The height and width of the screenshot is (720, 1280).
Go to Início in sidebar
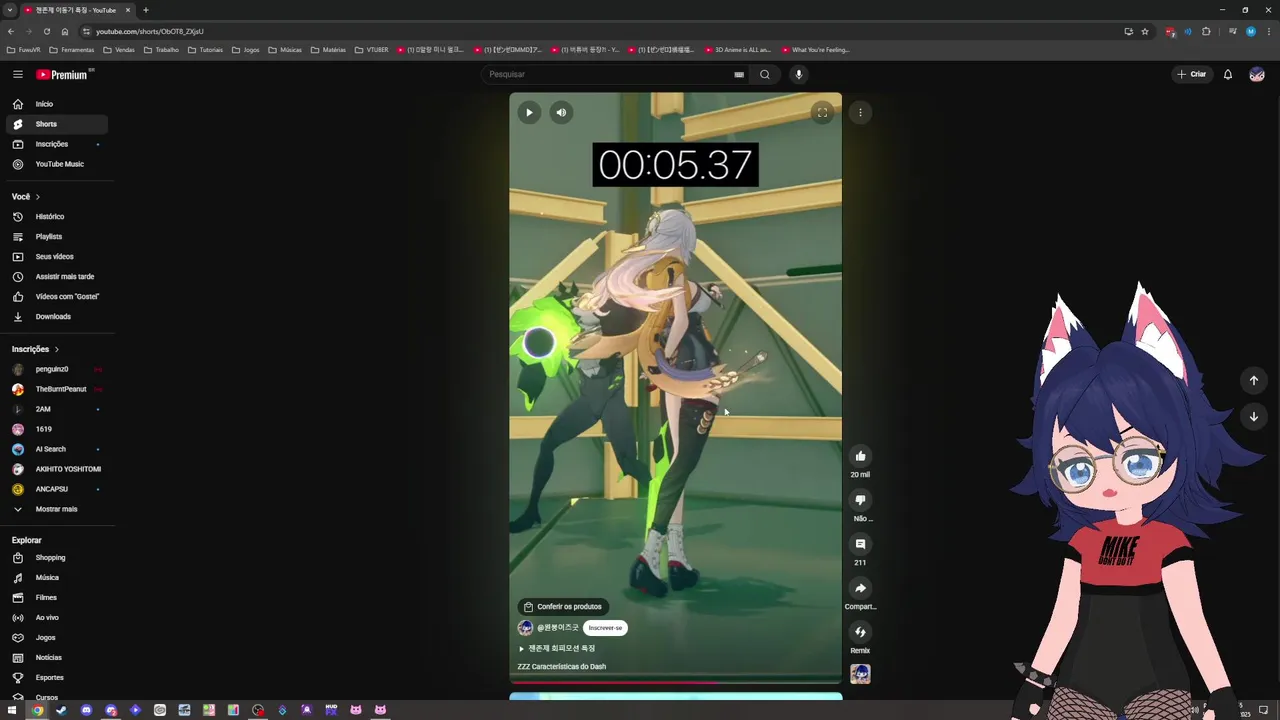coord(57,104)
